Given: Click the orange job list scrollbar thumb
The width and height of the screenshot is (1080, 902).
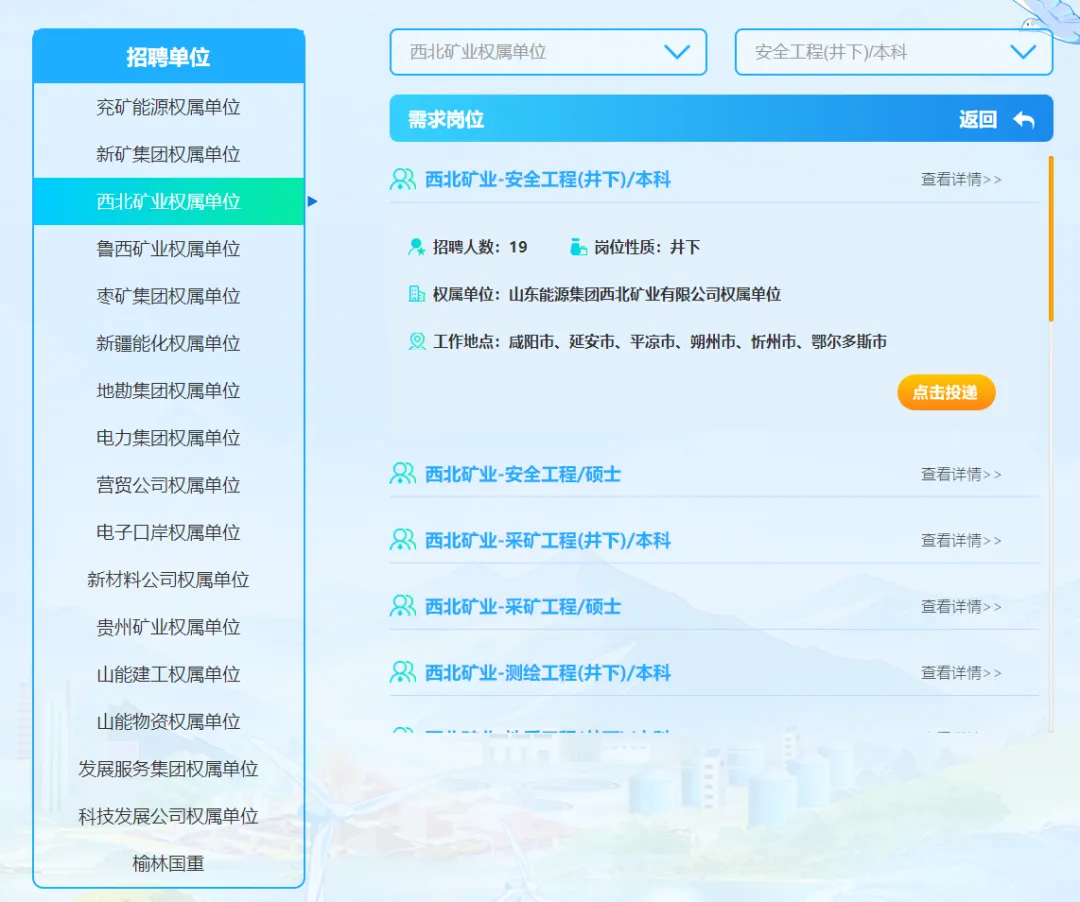Looking at the screenshot, I should pos(1051,239).
